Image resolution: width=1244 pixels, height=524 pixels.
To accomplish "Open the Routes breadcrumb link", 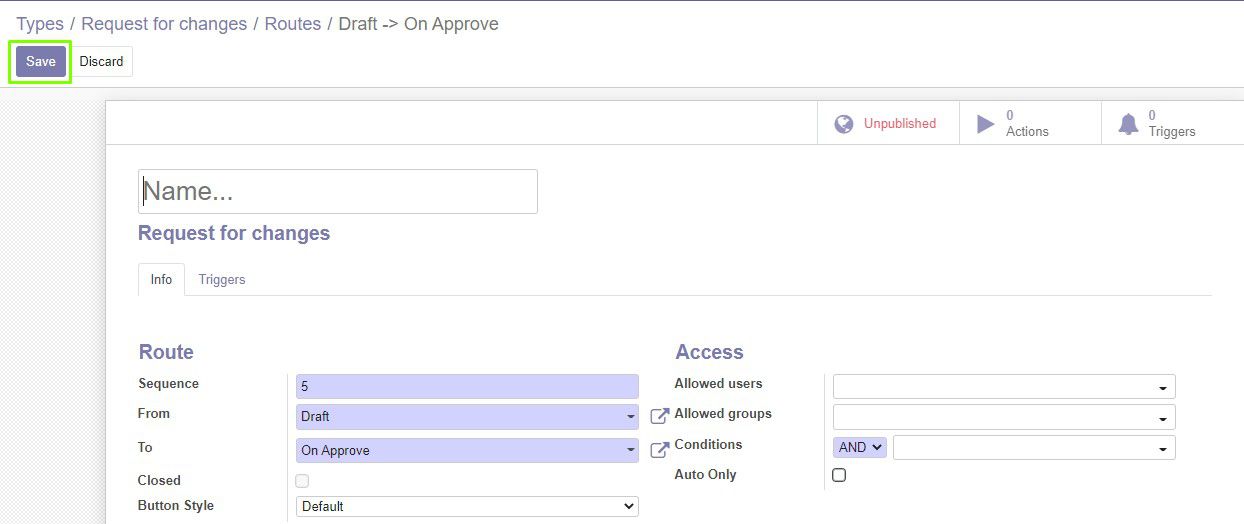I will (293, 24).
